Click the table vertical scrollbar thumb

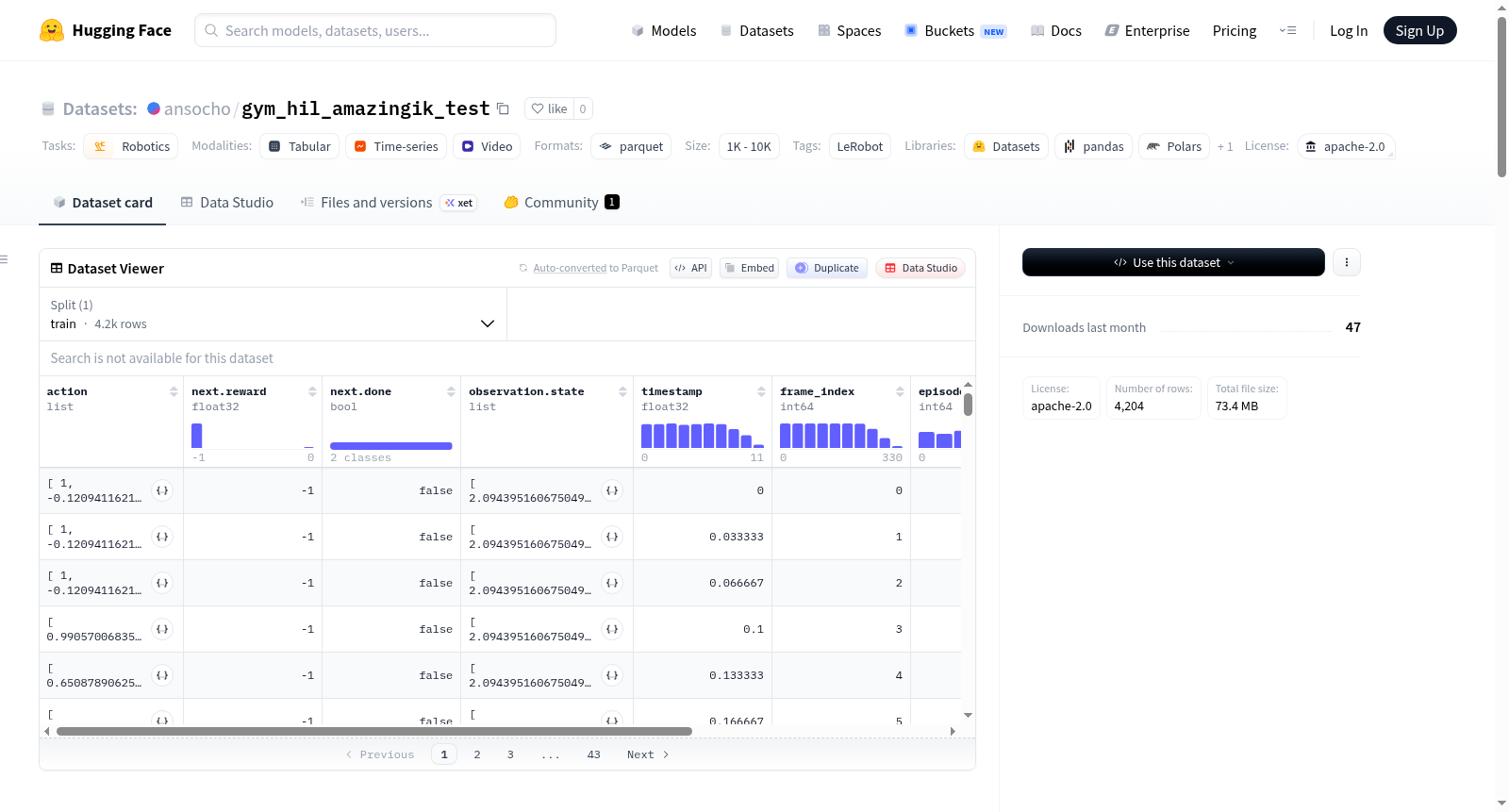coord(968,405)
